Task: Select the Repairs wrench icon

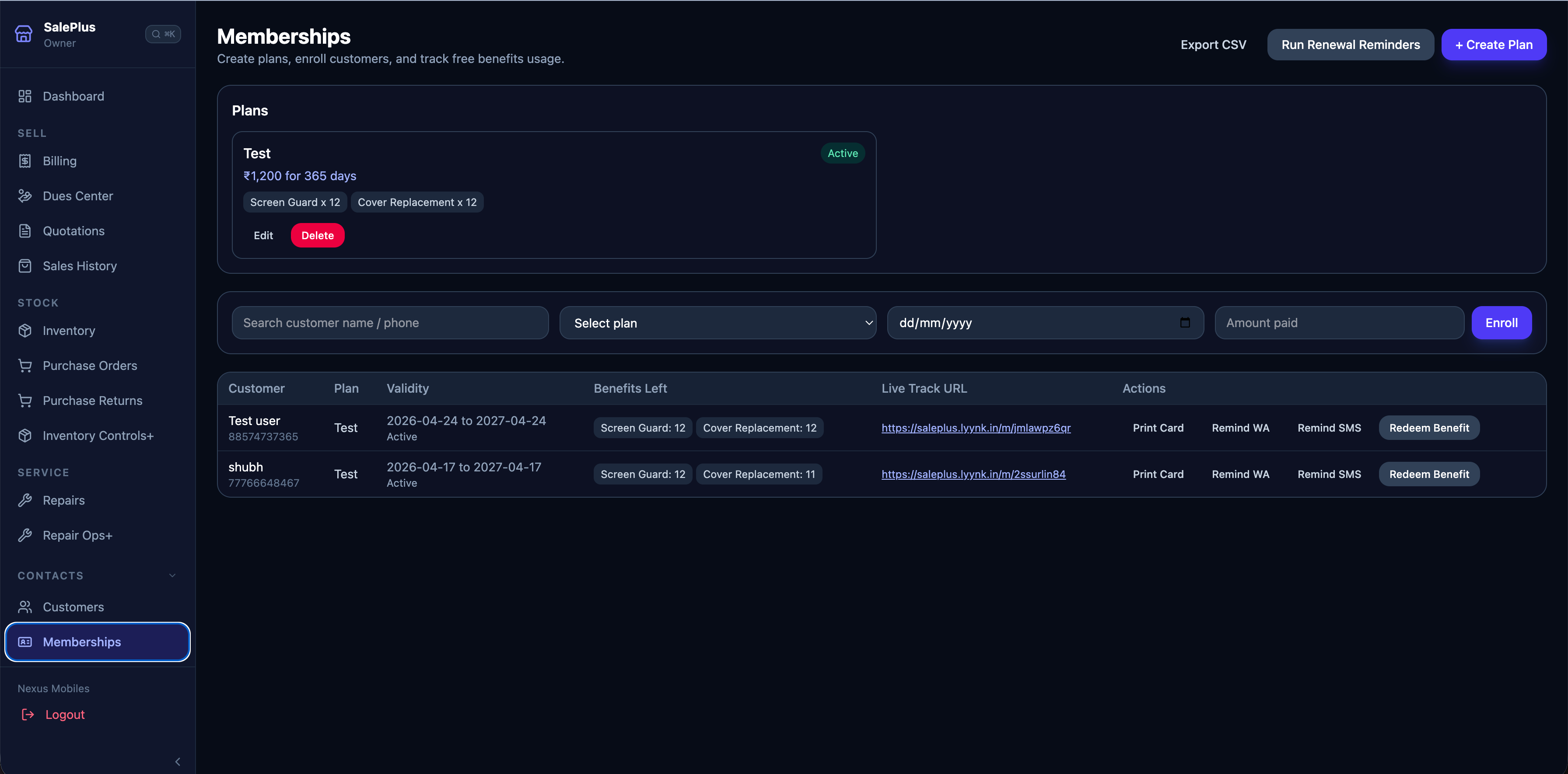Action: point(24,500)
